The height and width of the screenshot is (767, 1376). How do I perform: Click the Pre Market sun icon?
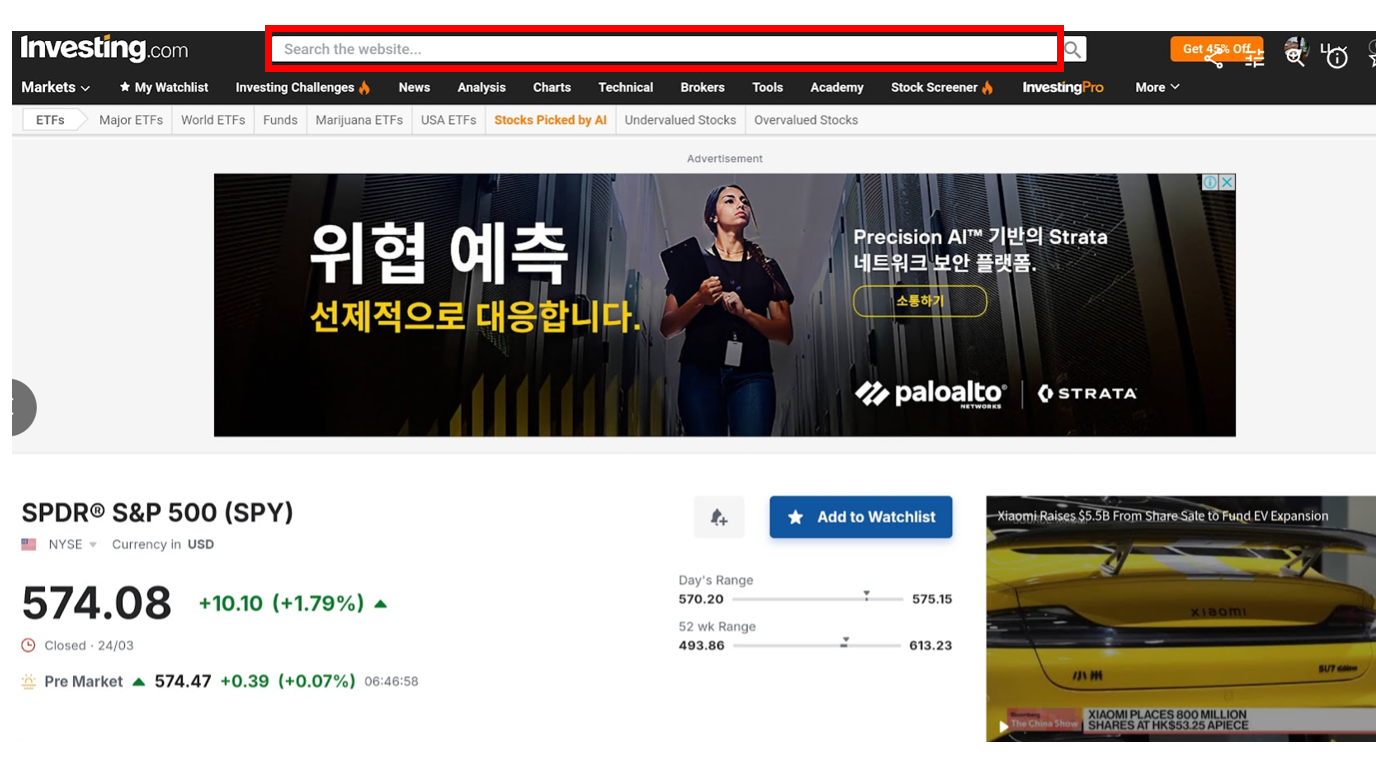29,682
